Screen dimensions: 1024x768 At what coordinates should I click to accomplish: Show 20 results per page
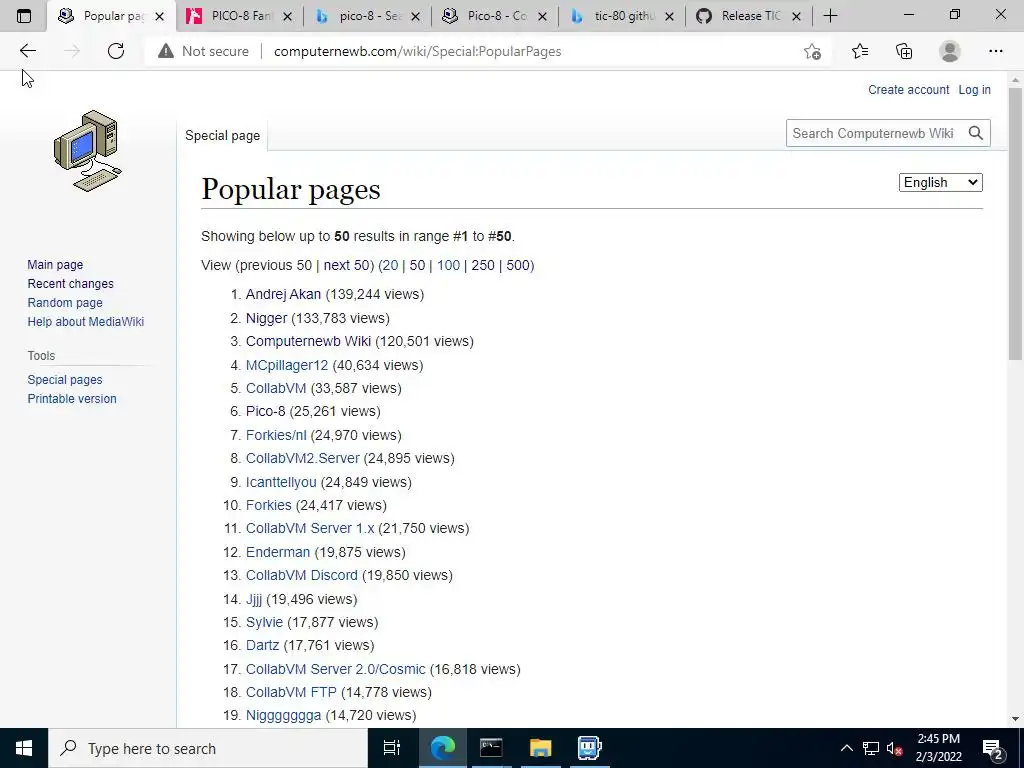pos(390,265)
